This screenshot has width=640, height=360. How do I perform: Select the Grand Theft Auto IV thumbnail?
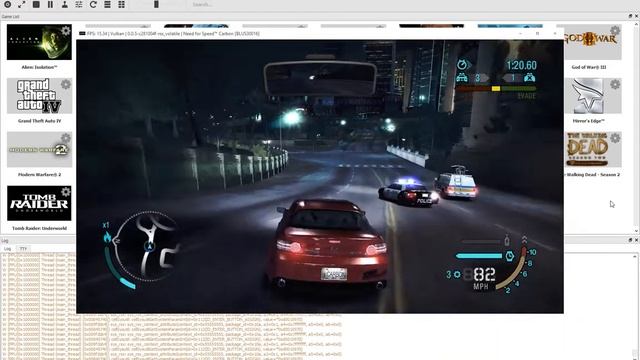click(x=39, y=96)
